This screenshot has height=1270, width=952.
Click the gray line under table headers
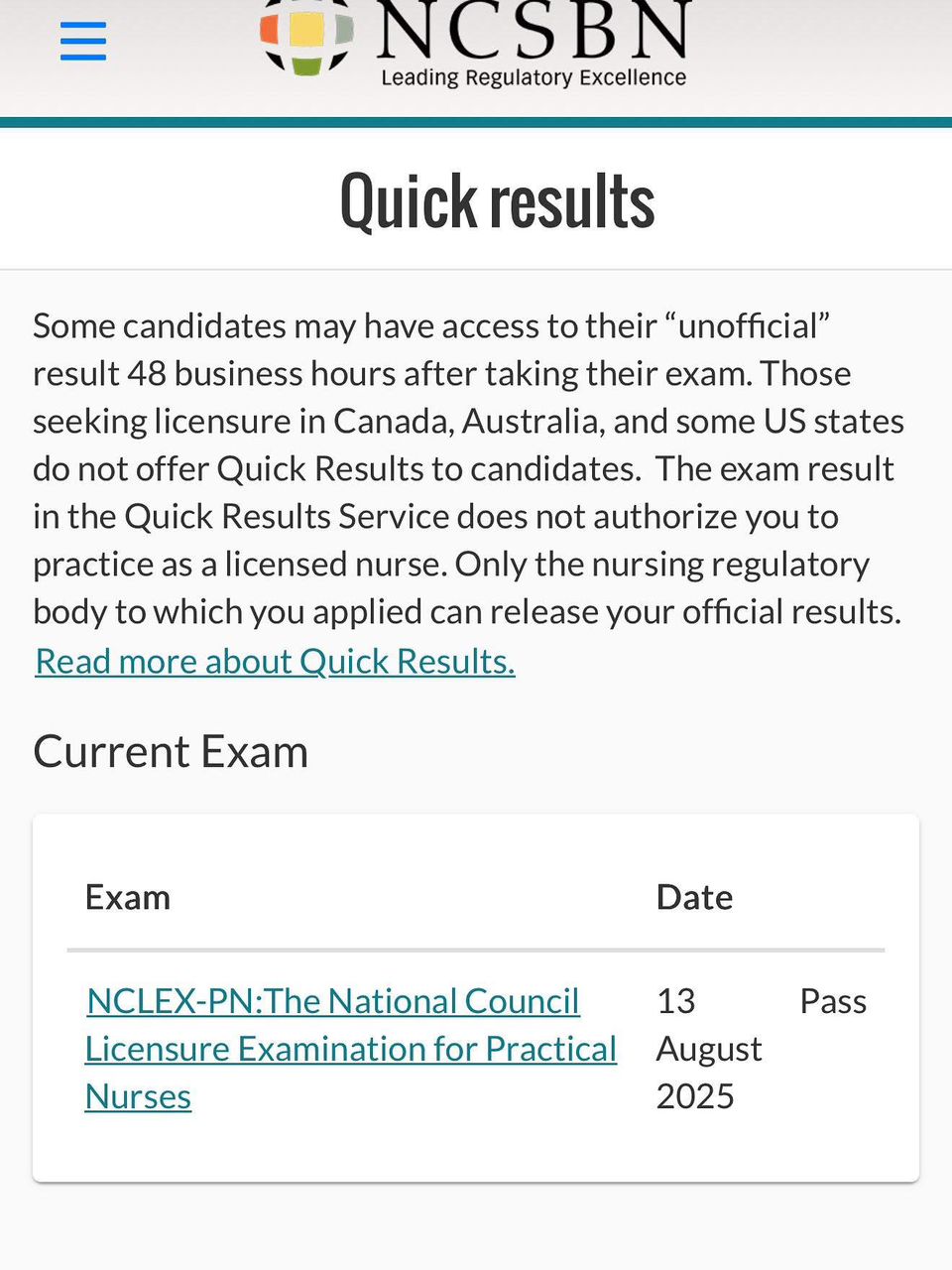point(476,951)
